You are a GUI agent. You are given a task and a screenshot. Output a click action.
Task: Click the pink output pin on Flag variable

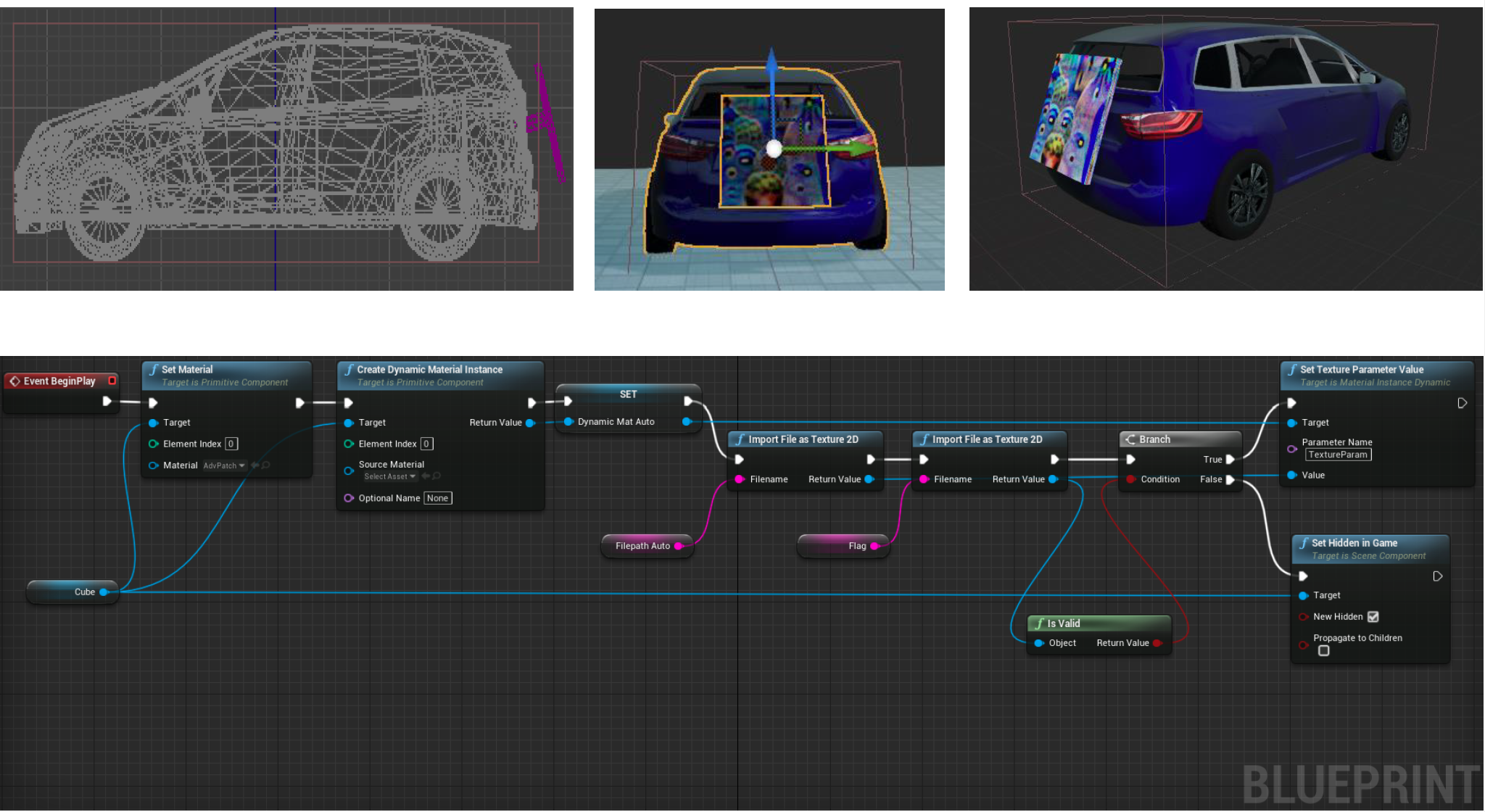pos(874,546)
